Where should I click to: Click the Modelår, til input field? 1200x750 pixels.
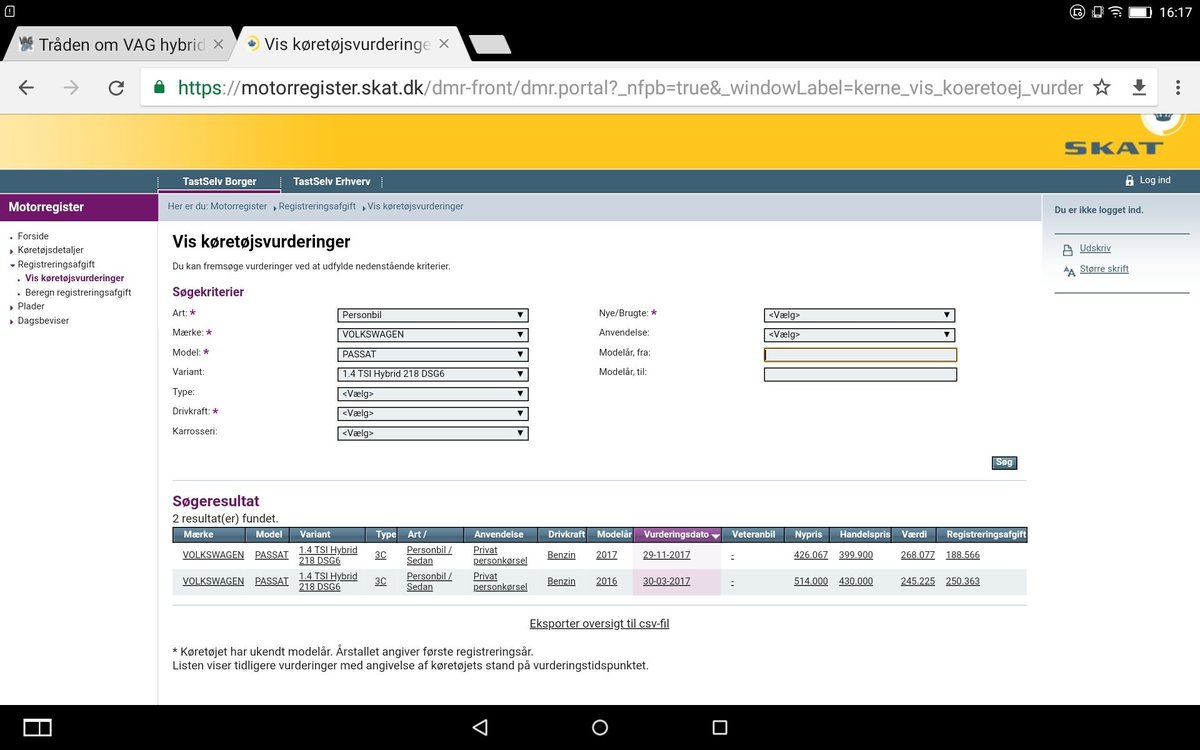859,375
